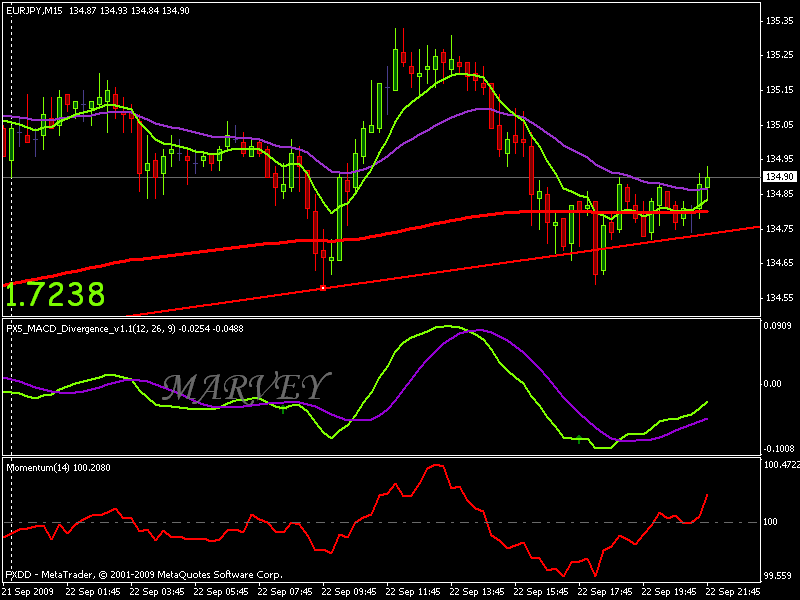Click the current price marker 134.90
The width and height of the screenshot is (800, 600).
pos(777,177)
